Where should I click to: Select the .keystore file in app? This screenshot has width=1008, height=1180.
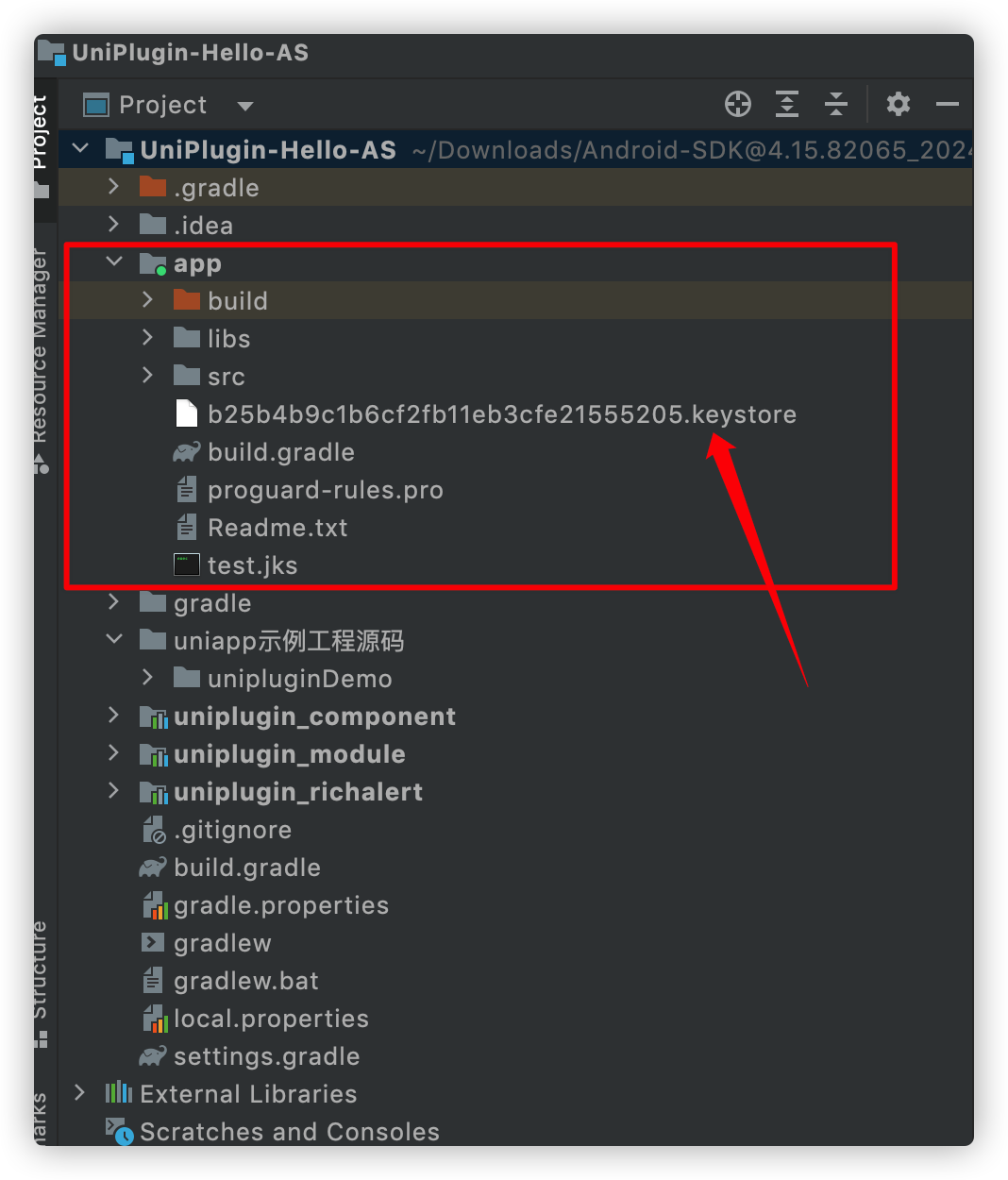click(x=502, y=414)
